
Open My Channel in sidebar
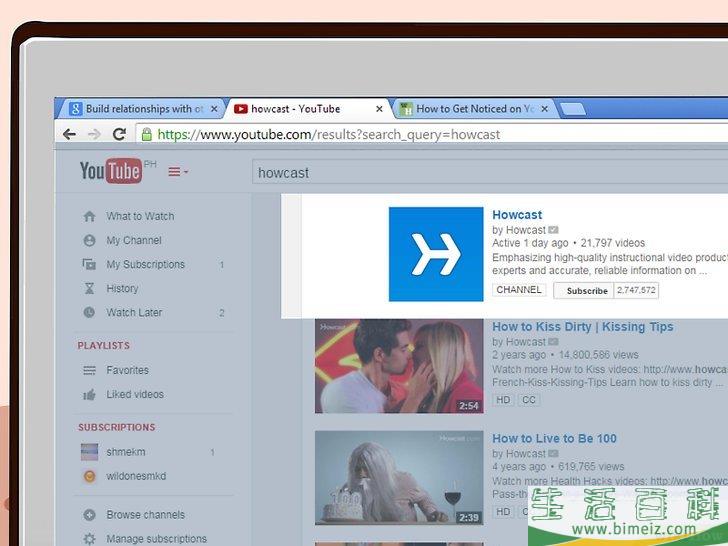click(x=134, y=240)
